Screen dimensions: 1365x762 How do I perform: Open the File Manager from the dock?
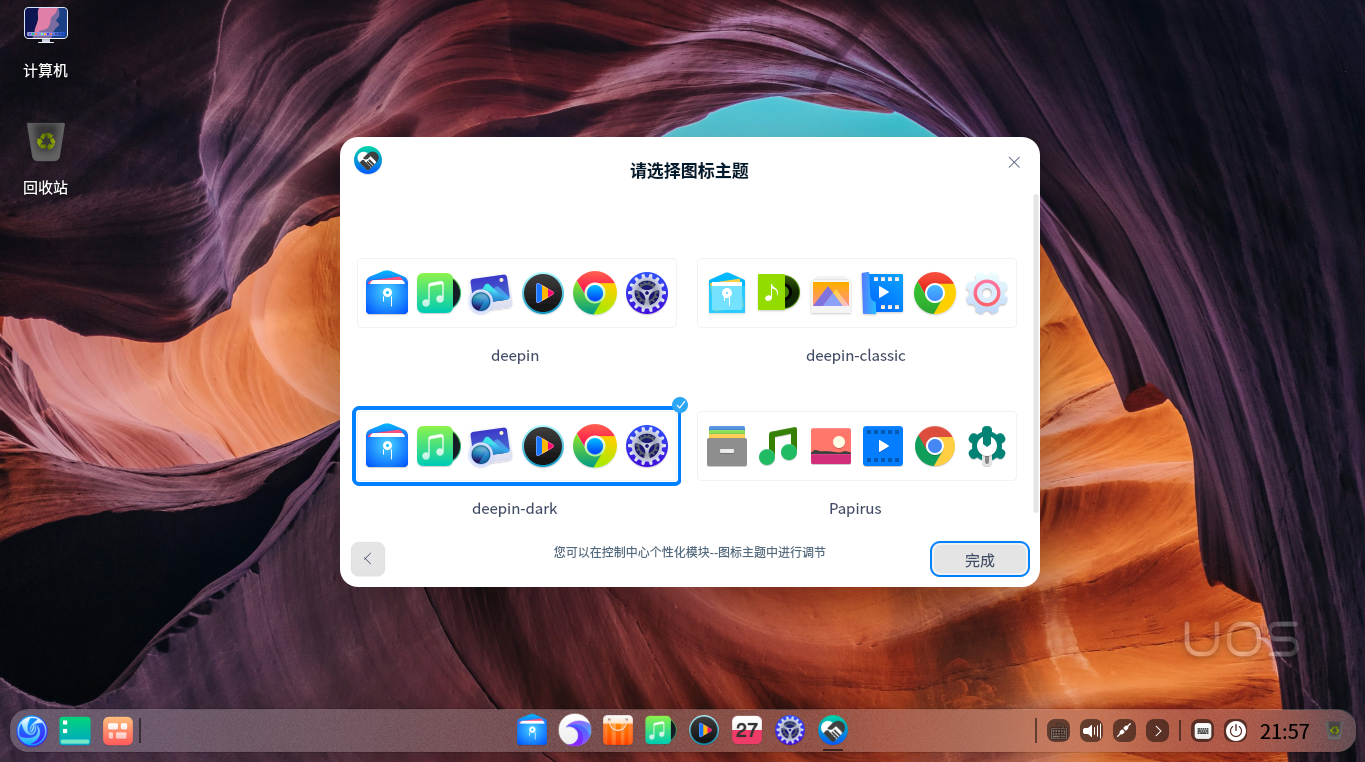532,731
